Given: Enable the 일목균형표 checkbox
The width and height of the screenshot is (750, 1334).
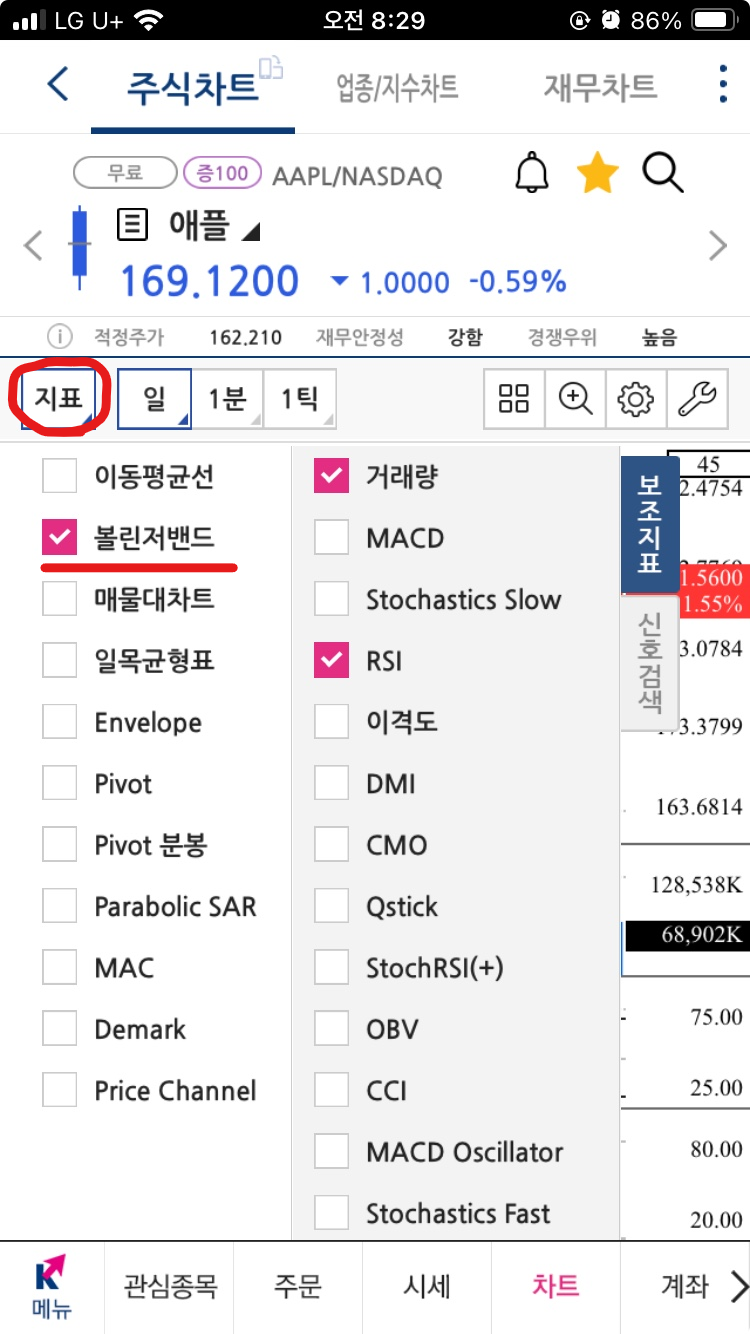Looking at the screenshot, I should 60,660.
